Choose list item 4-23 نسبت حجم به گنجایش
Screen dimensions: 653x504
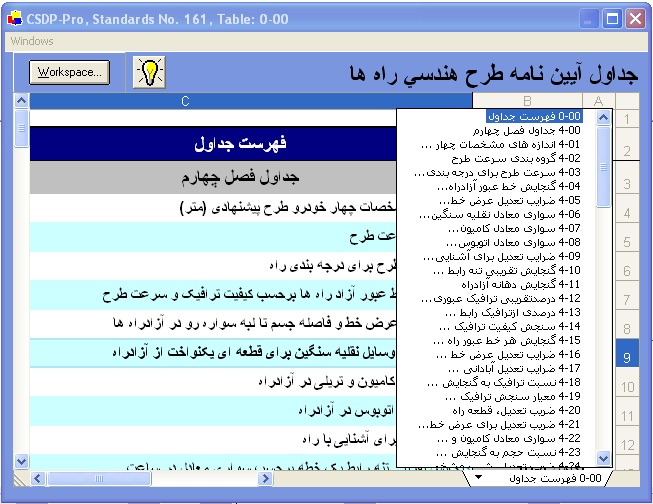508,452
